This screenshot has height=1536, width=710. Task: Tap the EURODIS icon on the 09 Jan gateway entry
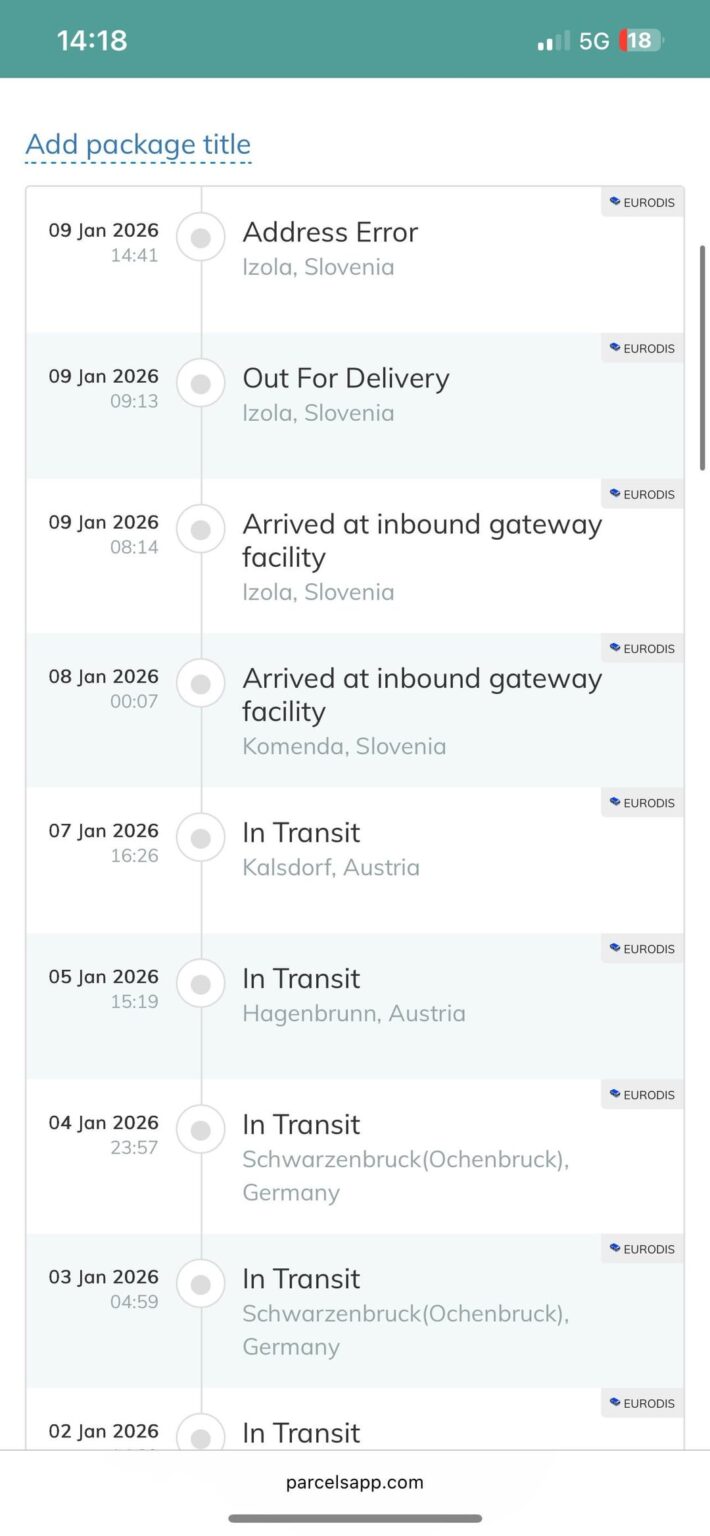642,494
